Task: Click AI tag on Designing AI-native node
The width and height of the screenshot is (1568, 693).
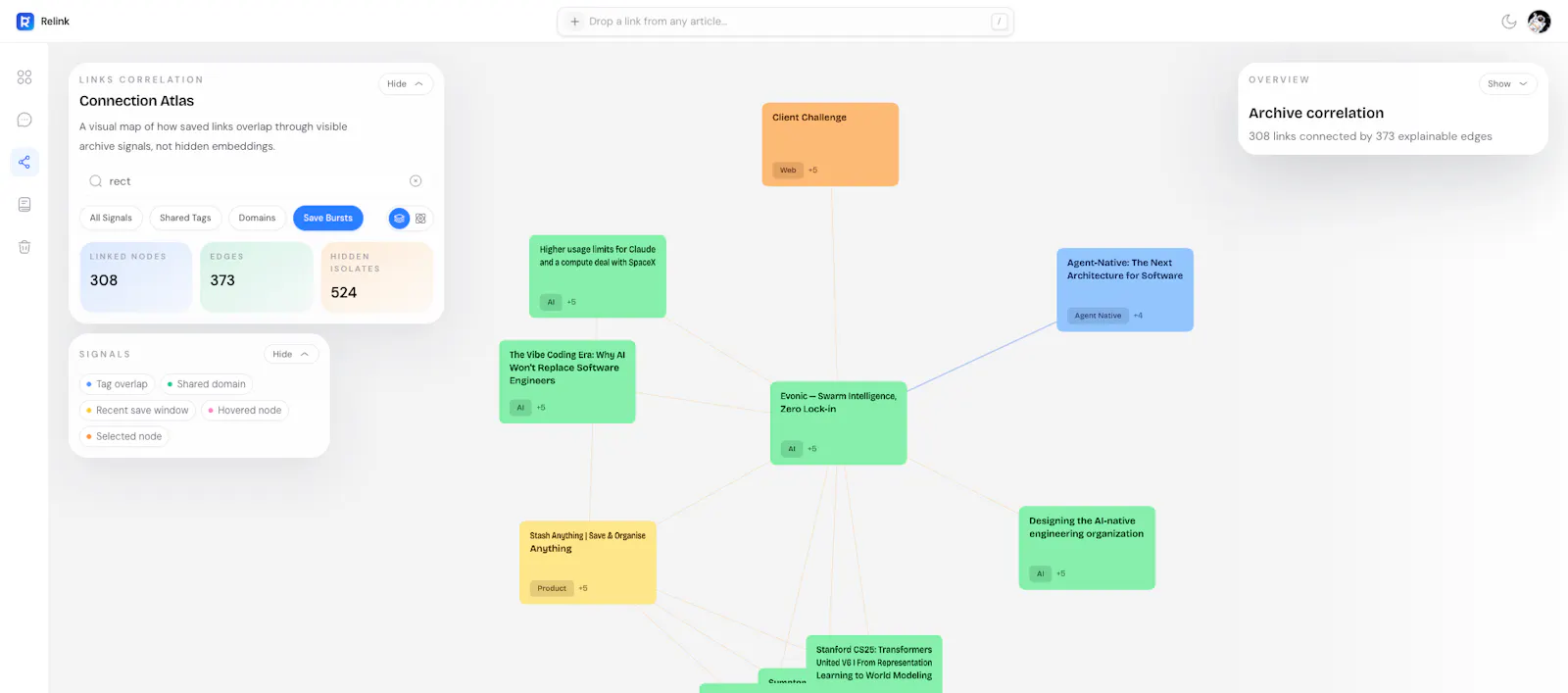Action: point(1040,573)
